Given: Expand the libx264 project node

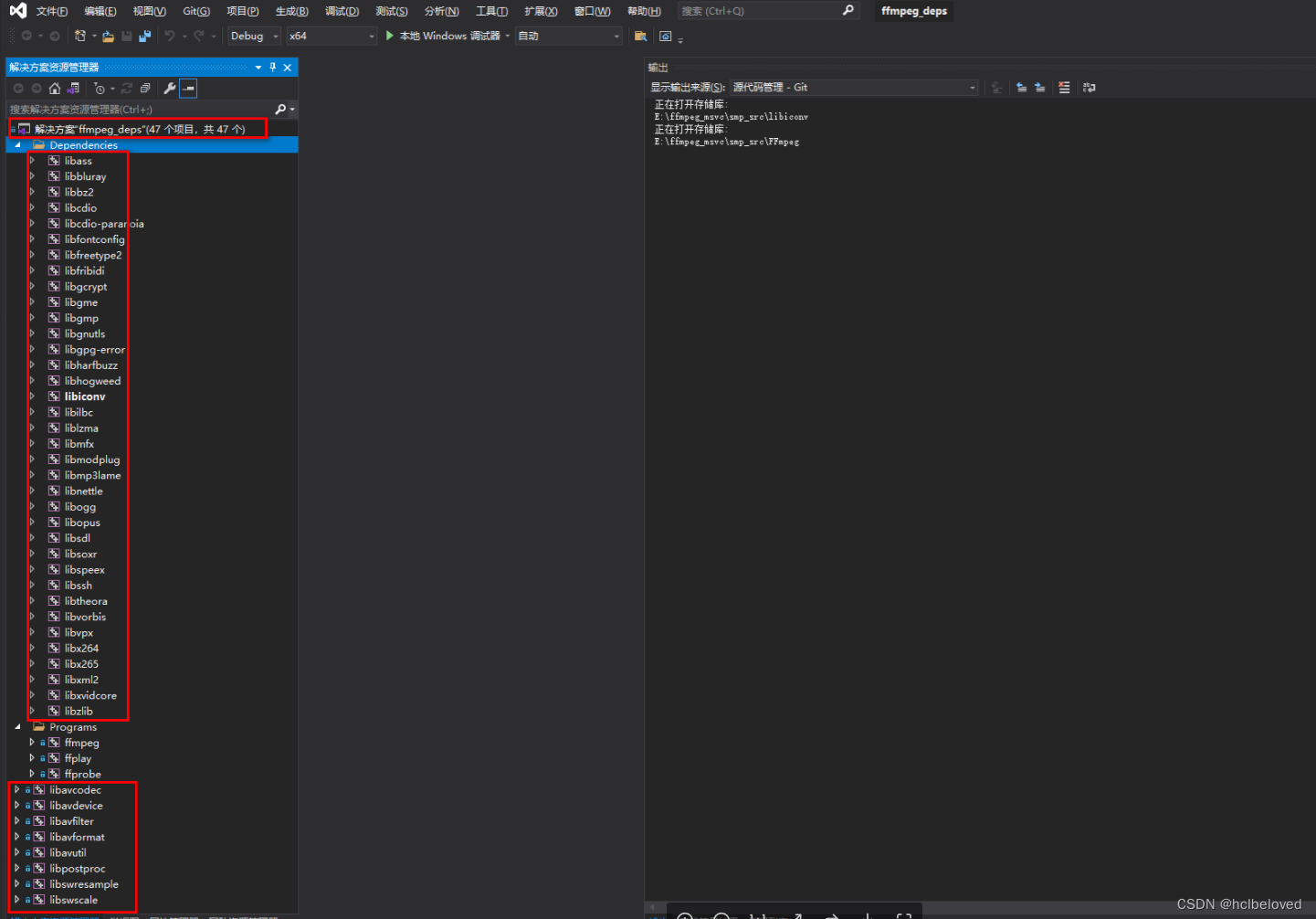Looking at the screenshot, I should tap(35, 648).
